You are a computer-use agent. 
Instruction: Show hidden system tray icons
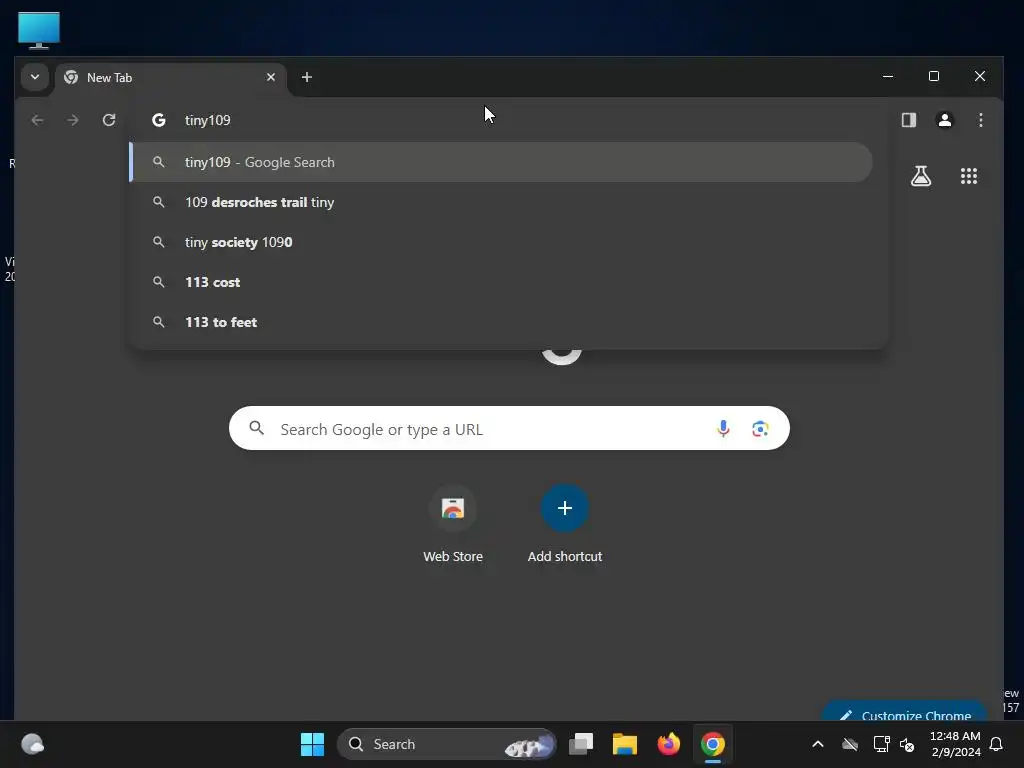click(818, 744)
